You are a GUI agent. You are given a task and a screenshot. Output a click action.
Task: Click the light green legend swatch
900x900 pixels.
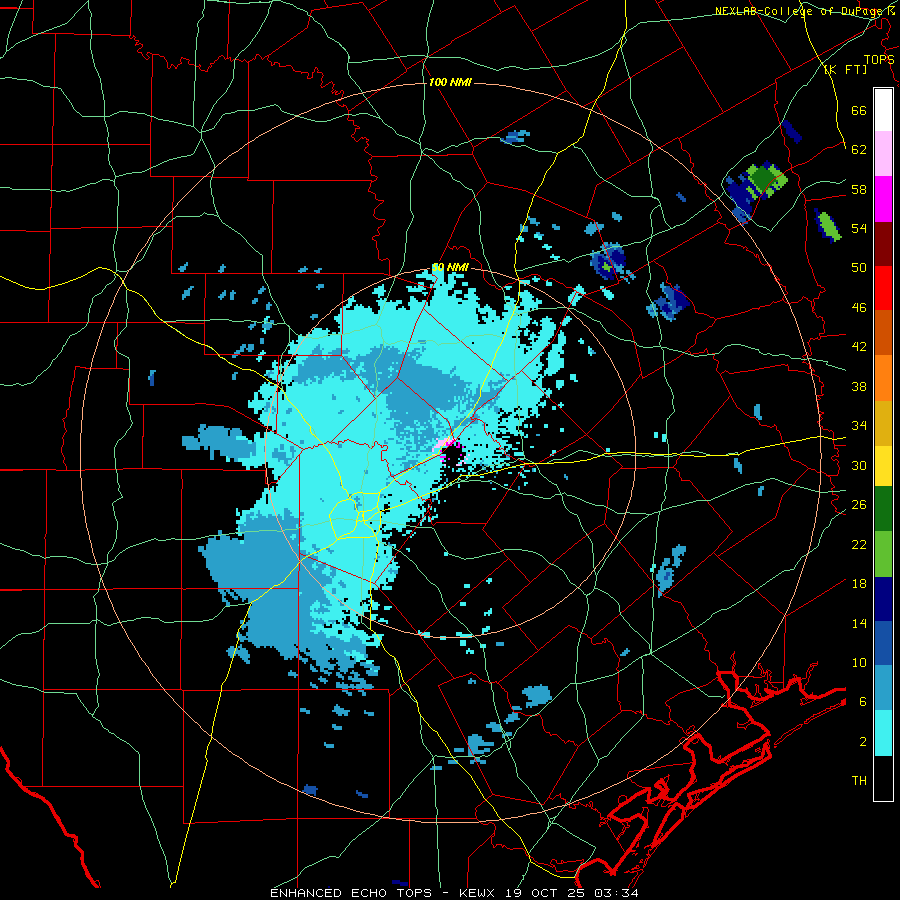coord(883,554)
